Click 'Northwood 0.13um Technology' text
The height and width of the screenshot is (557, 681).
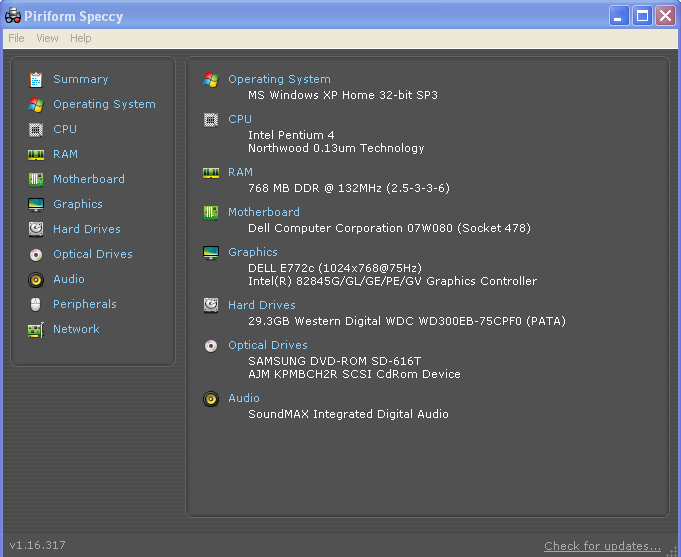point(336,148)
